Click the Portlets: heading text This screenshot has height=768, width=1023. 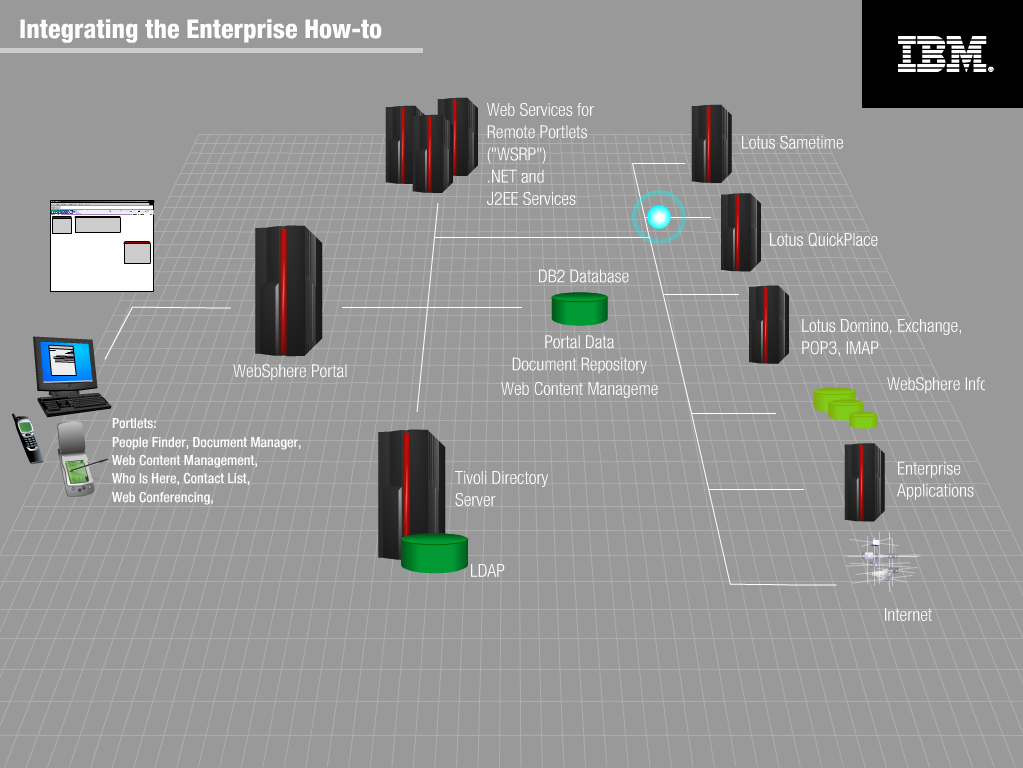click(x=134, y=423)
